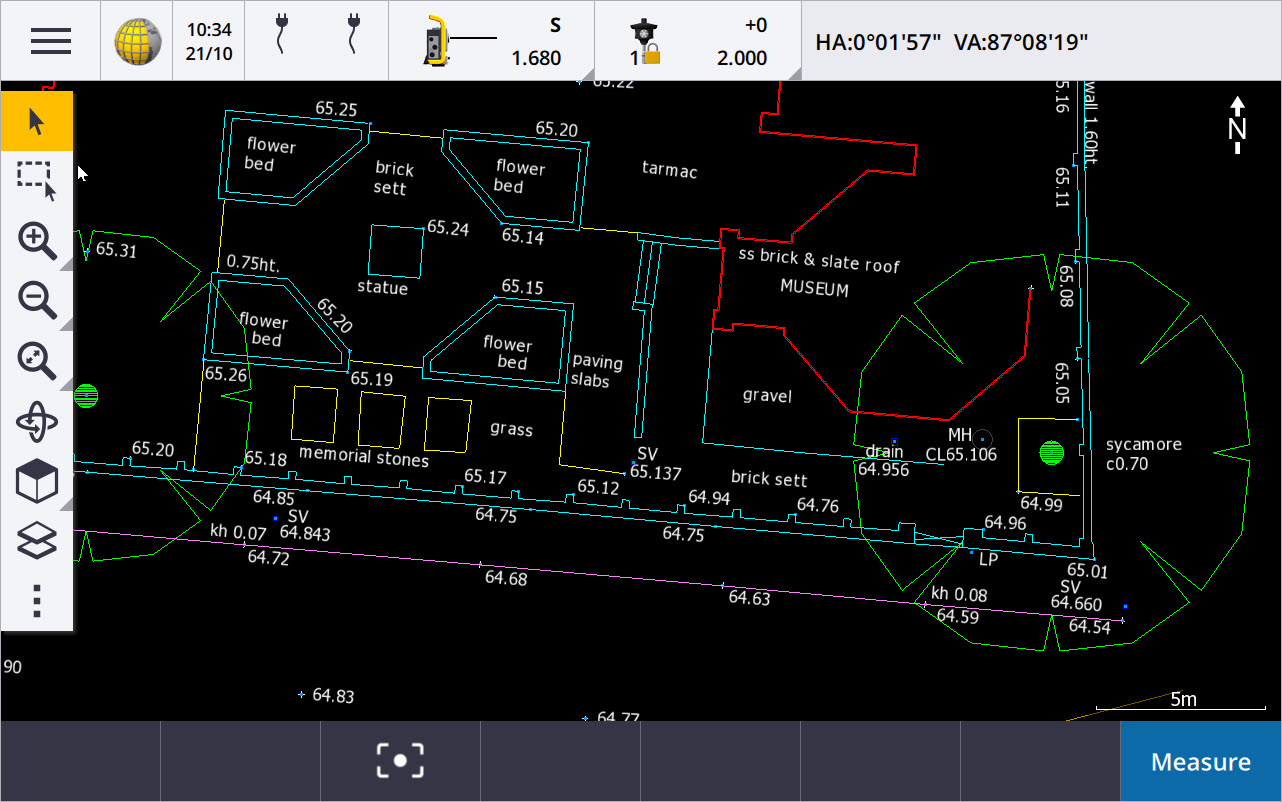The width and height of the screenshot is (1282, 802).
Task: Open the globe map icon
Action: [137, 41]
